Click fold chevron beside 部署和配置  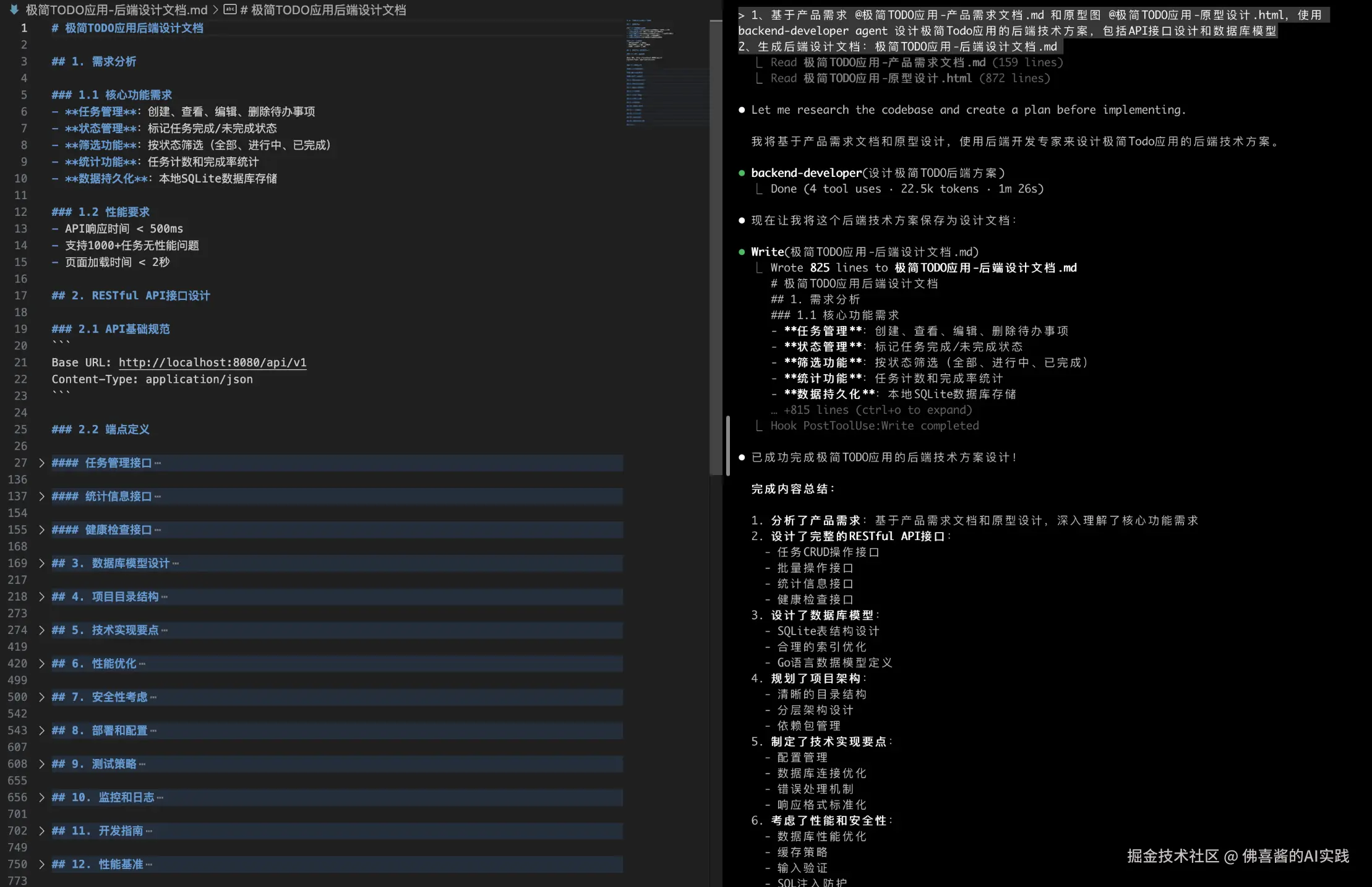point(41,731)
